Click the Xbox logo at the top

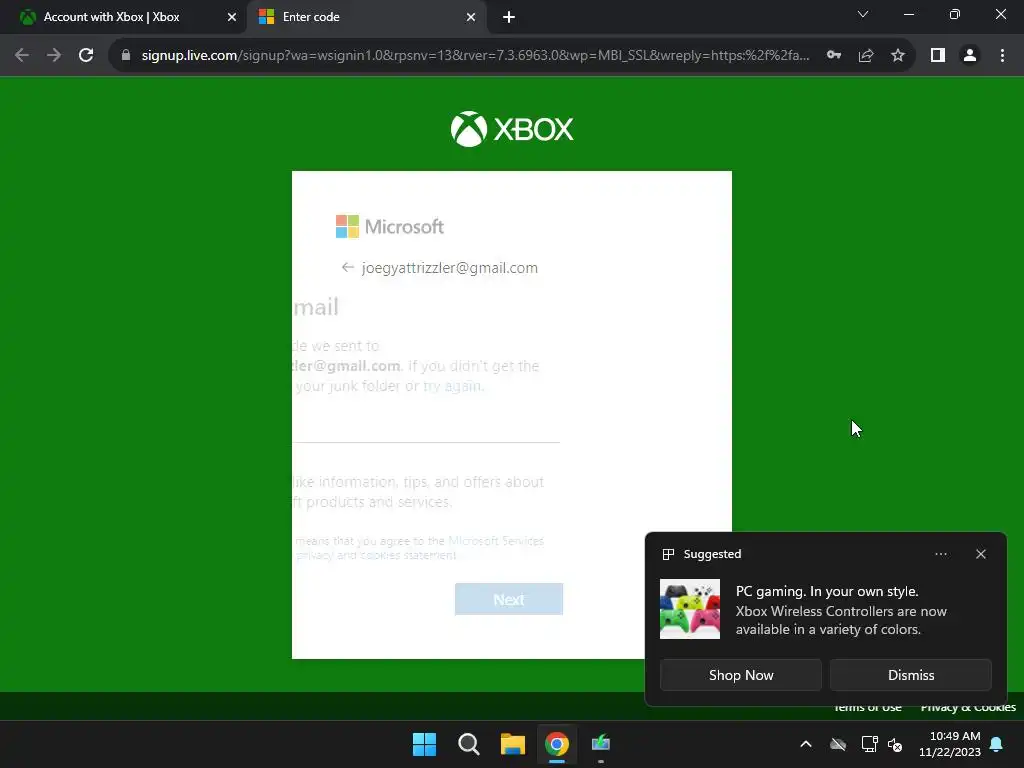pos(512,129)
